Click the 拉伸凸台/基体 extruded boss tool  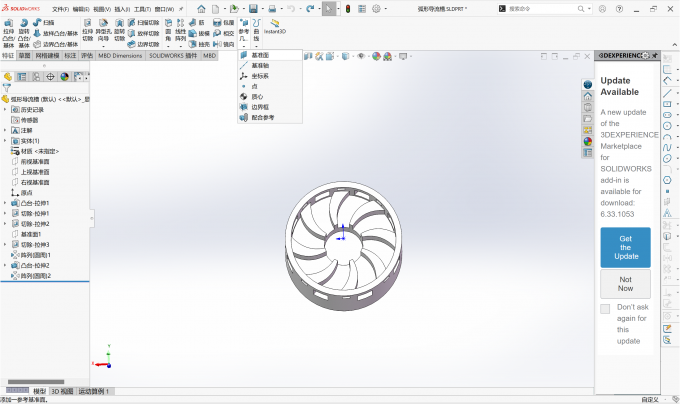click(x=8, y=33)
